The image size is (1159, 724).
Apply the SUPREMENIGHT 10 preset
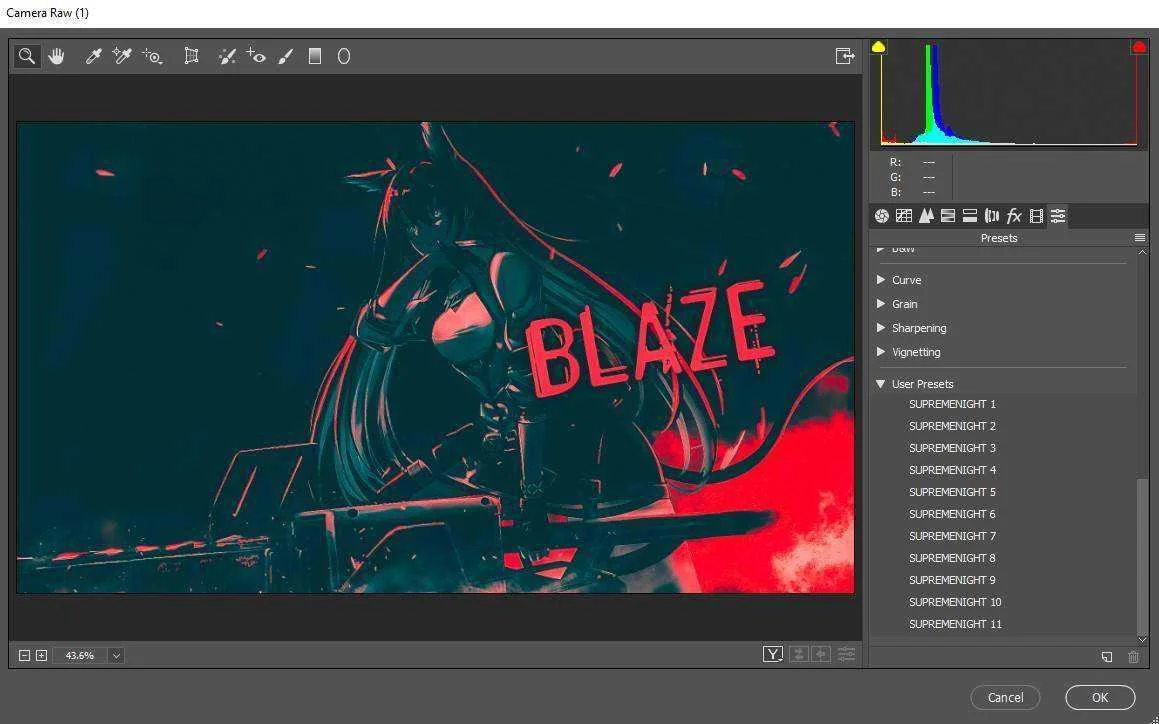coord(955,602)
